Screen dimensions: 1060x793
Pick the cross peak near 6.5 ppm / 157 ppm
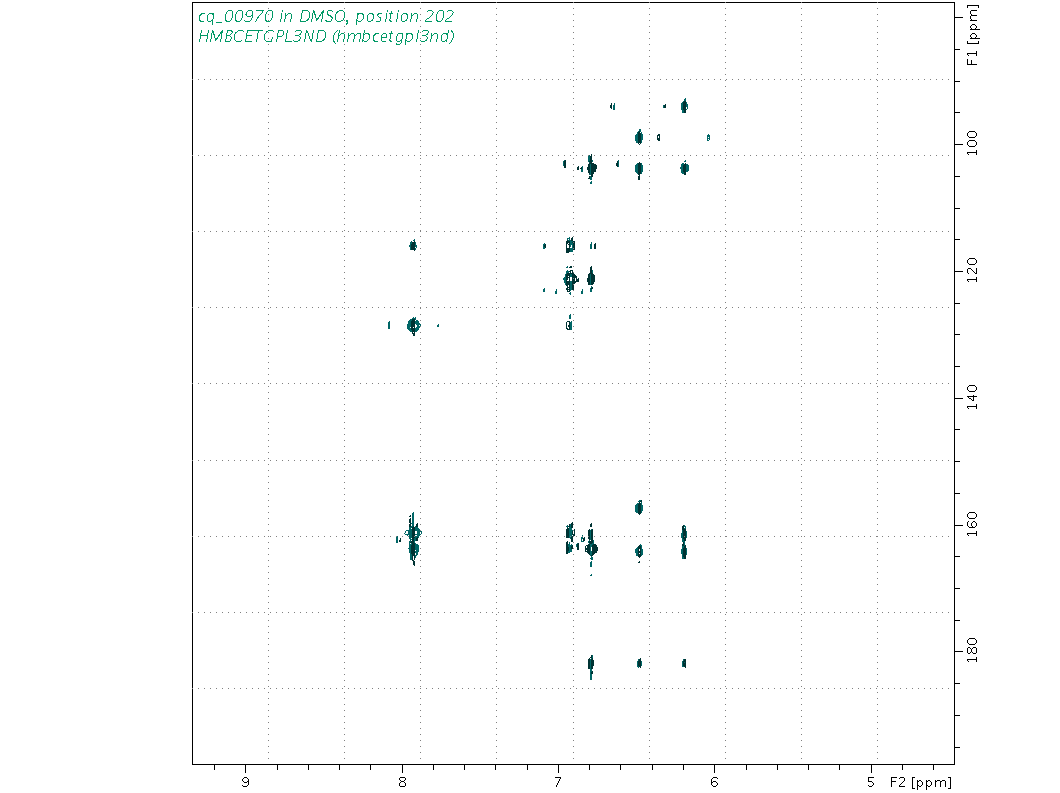click(639, 508)
